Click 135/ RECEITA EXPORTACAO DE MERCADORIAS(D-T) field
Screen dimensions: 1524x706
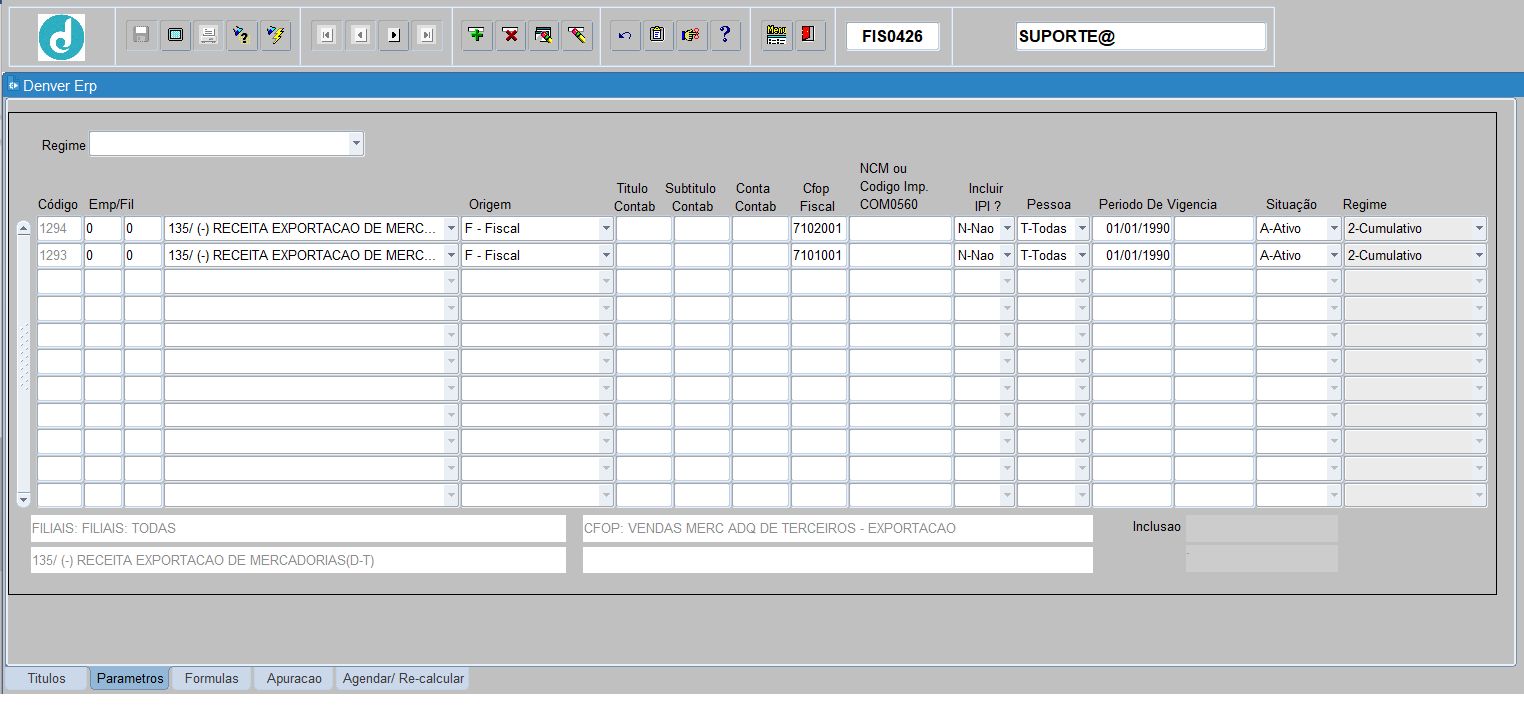click(x=298, y=560)
